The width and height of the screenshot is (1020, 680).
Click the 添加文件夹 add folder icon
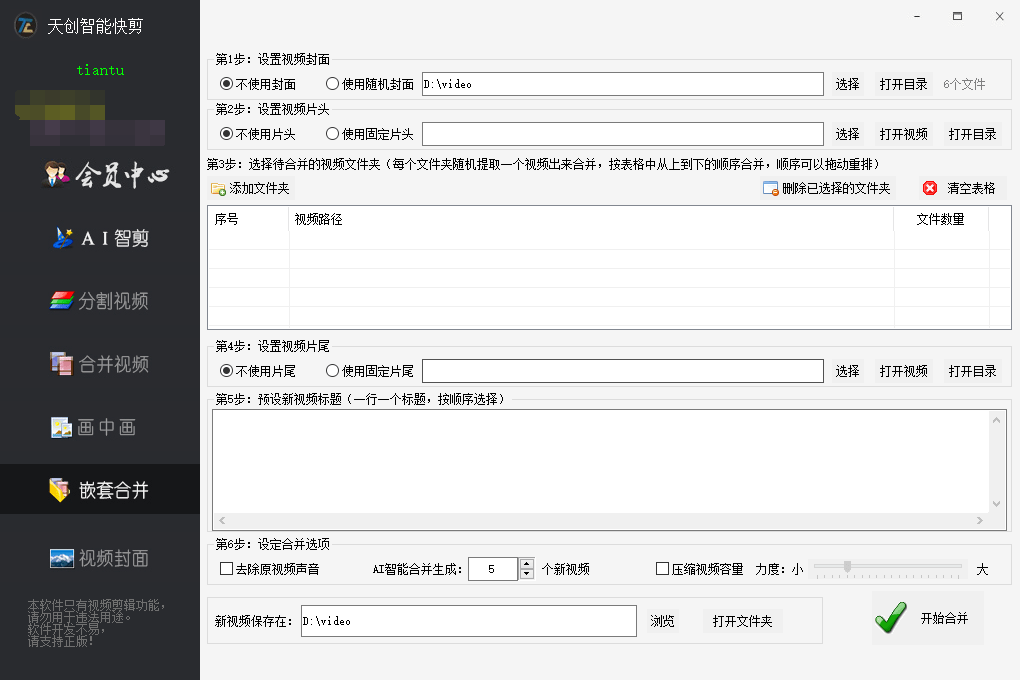(x=252, y=188)
